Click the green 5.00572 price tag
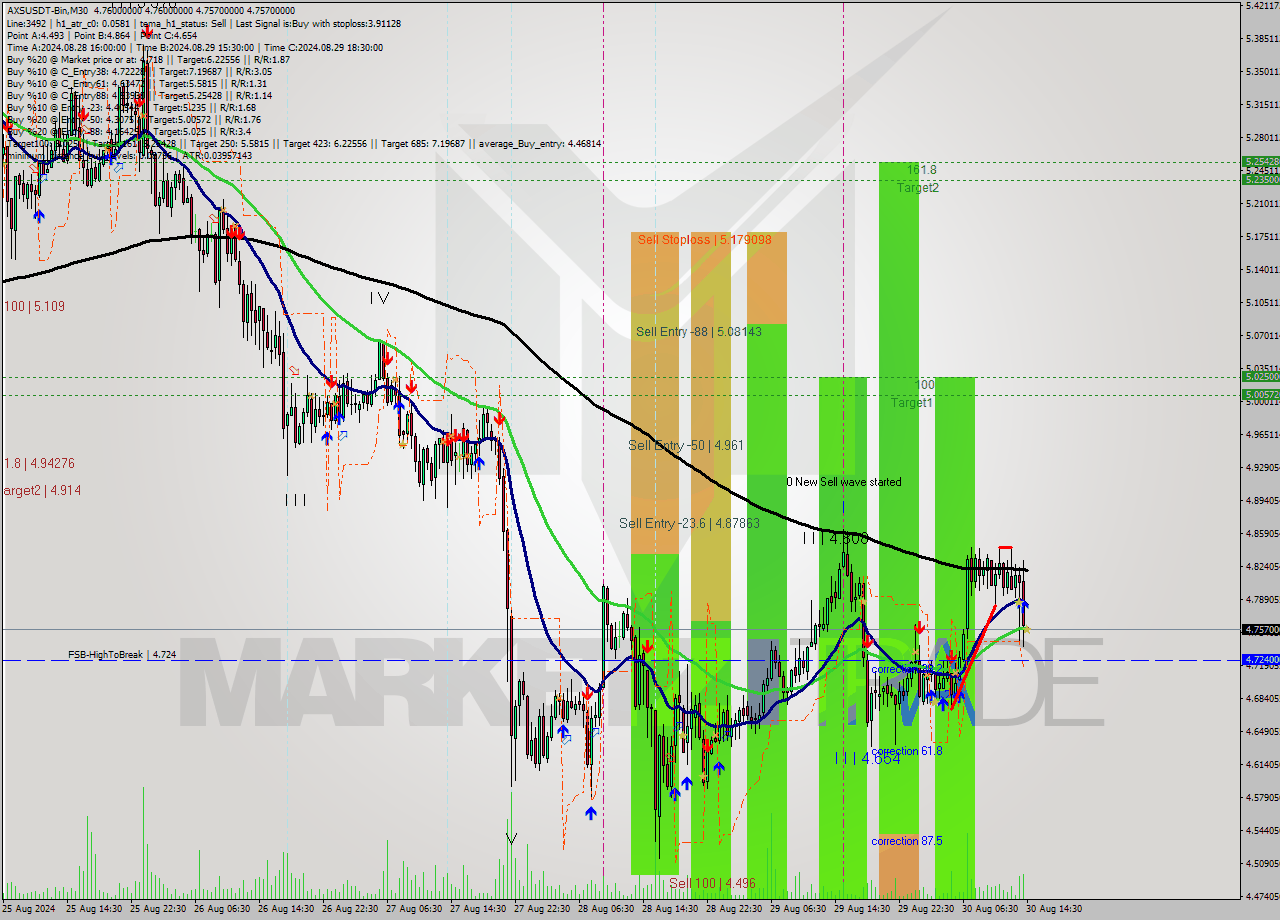This screenshot has height=920, width=1280. tap(1260, 395)
